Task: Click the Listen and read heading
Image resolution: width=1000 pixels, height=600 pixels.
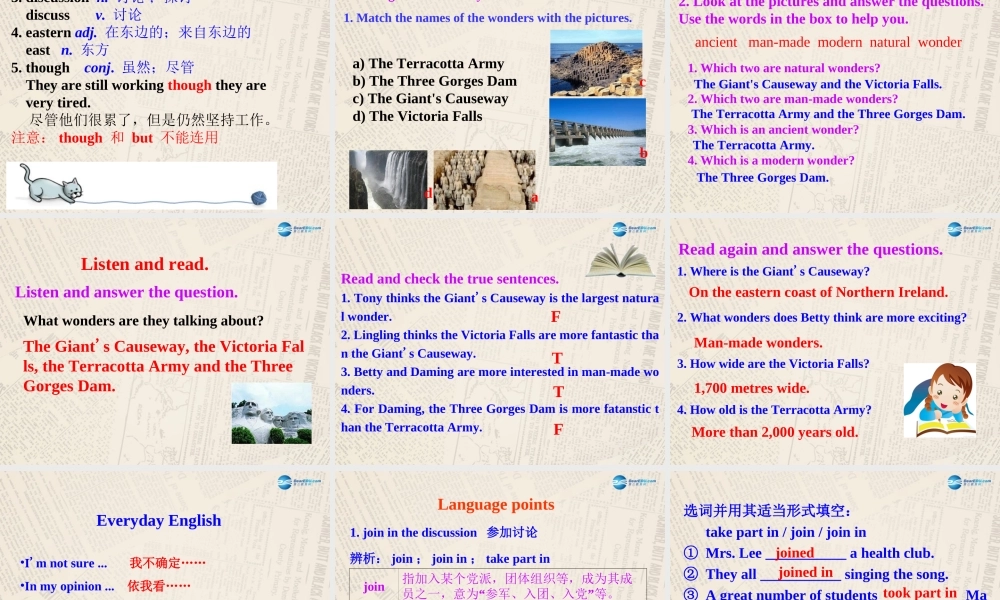Action: pyautogui.click(x=144, y=264)
